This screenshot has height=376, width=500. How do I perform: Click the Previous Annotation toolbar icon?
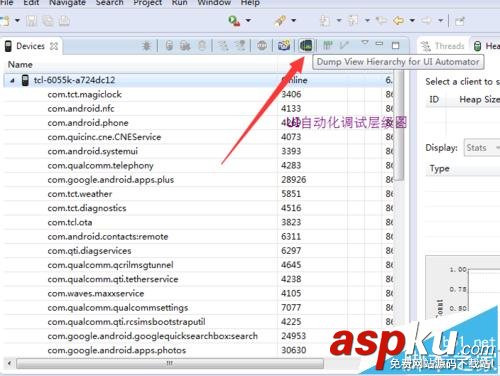click(x=353, y=21)
